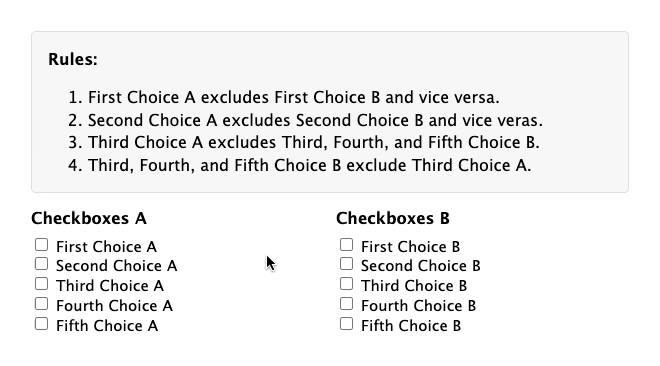Image resolution: width=660 pixels, height=366 pixels.
Task: Click the 'Third Choice A' label text
Action: tap(110, 286)
